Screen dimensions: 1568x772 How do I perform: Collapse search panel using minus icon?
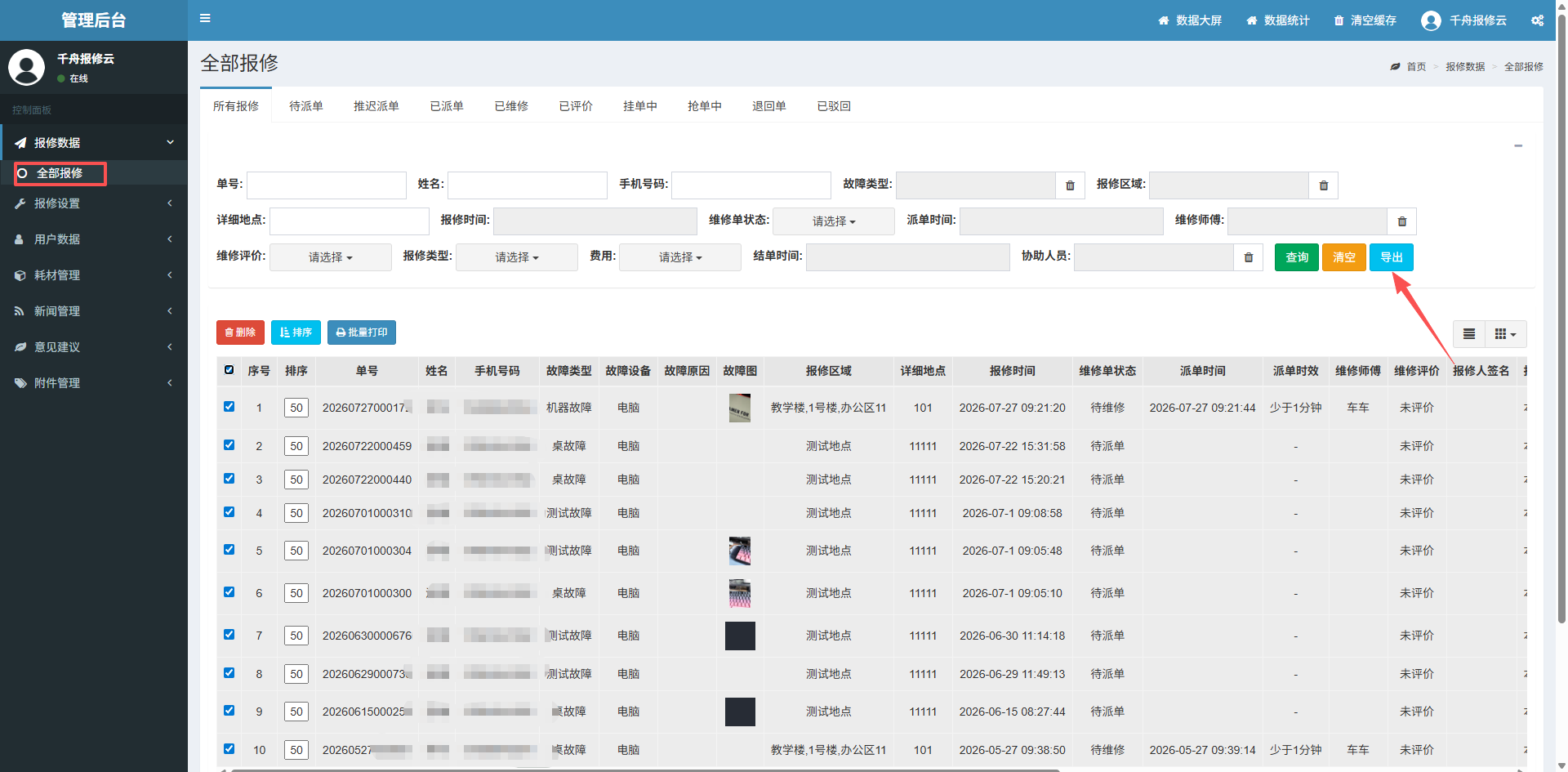tap(1518, 145)
